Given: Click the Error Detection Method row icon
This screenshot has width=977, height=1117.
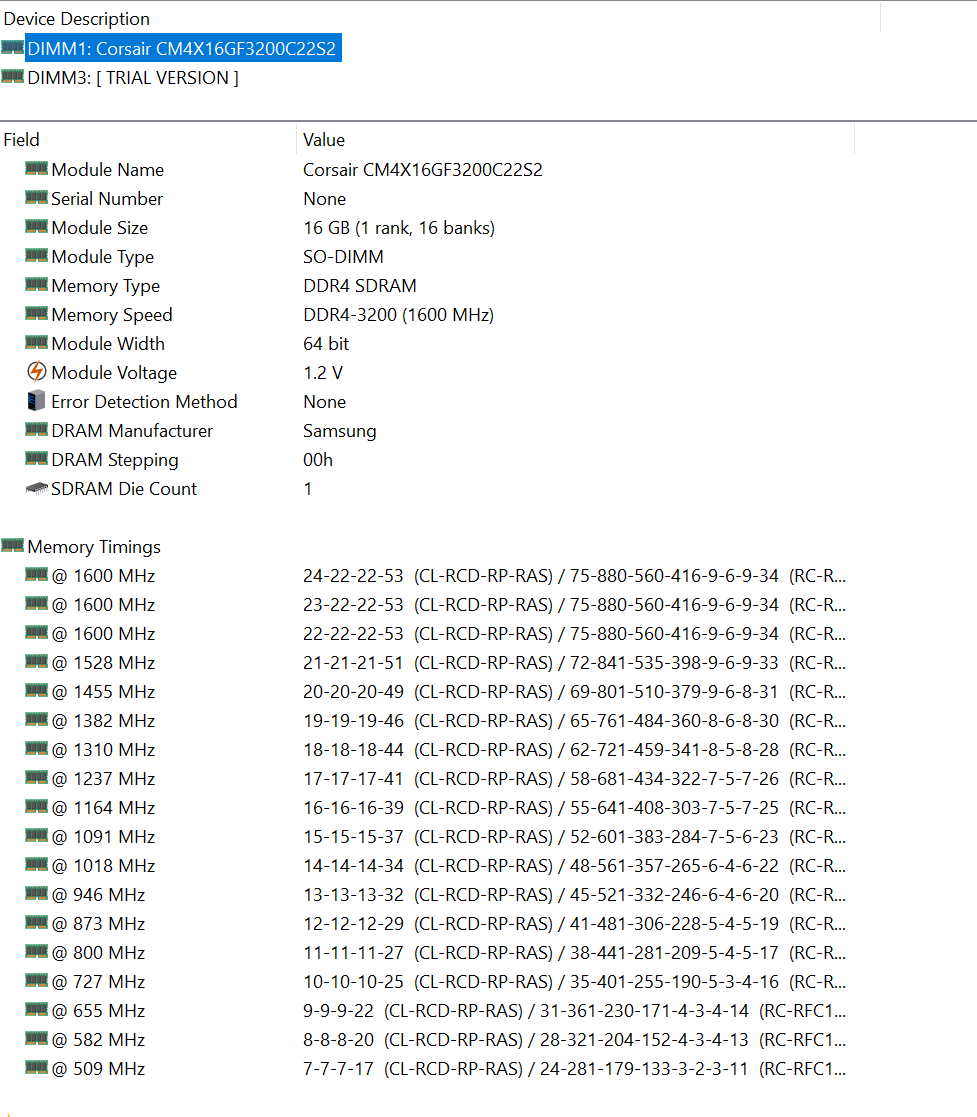Looking at the screenshot, I should tap(36, 401).
